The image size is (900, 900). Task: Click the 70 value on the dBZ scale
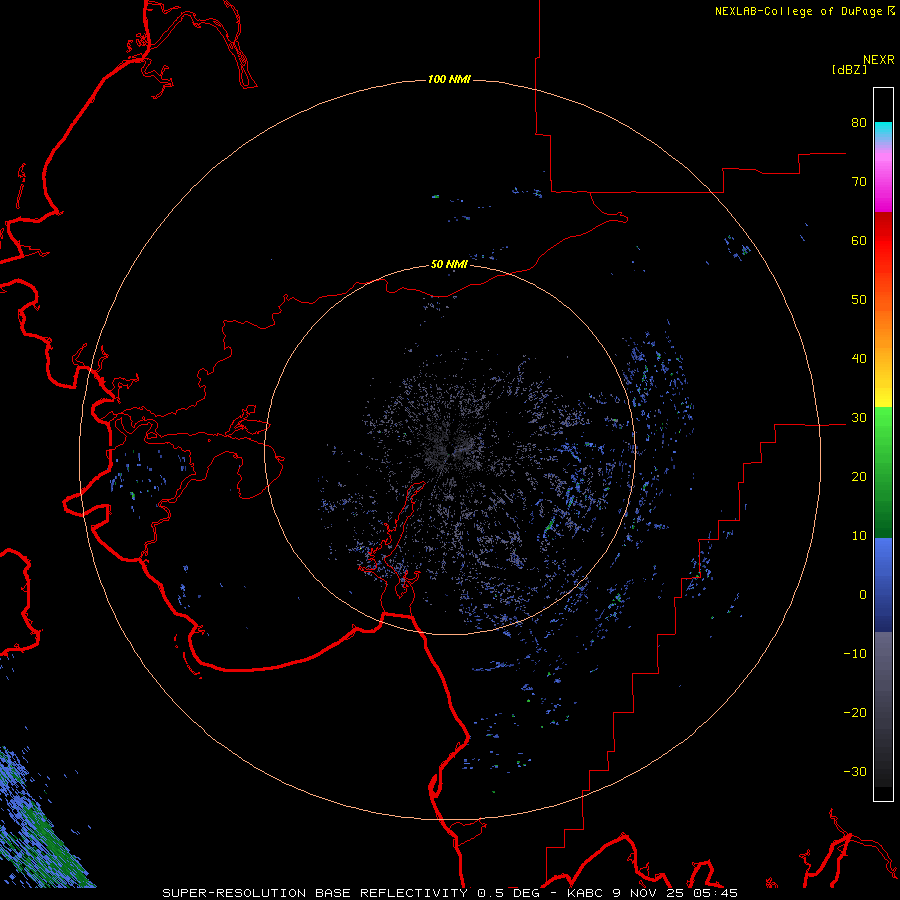click(859, 181)
